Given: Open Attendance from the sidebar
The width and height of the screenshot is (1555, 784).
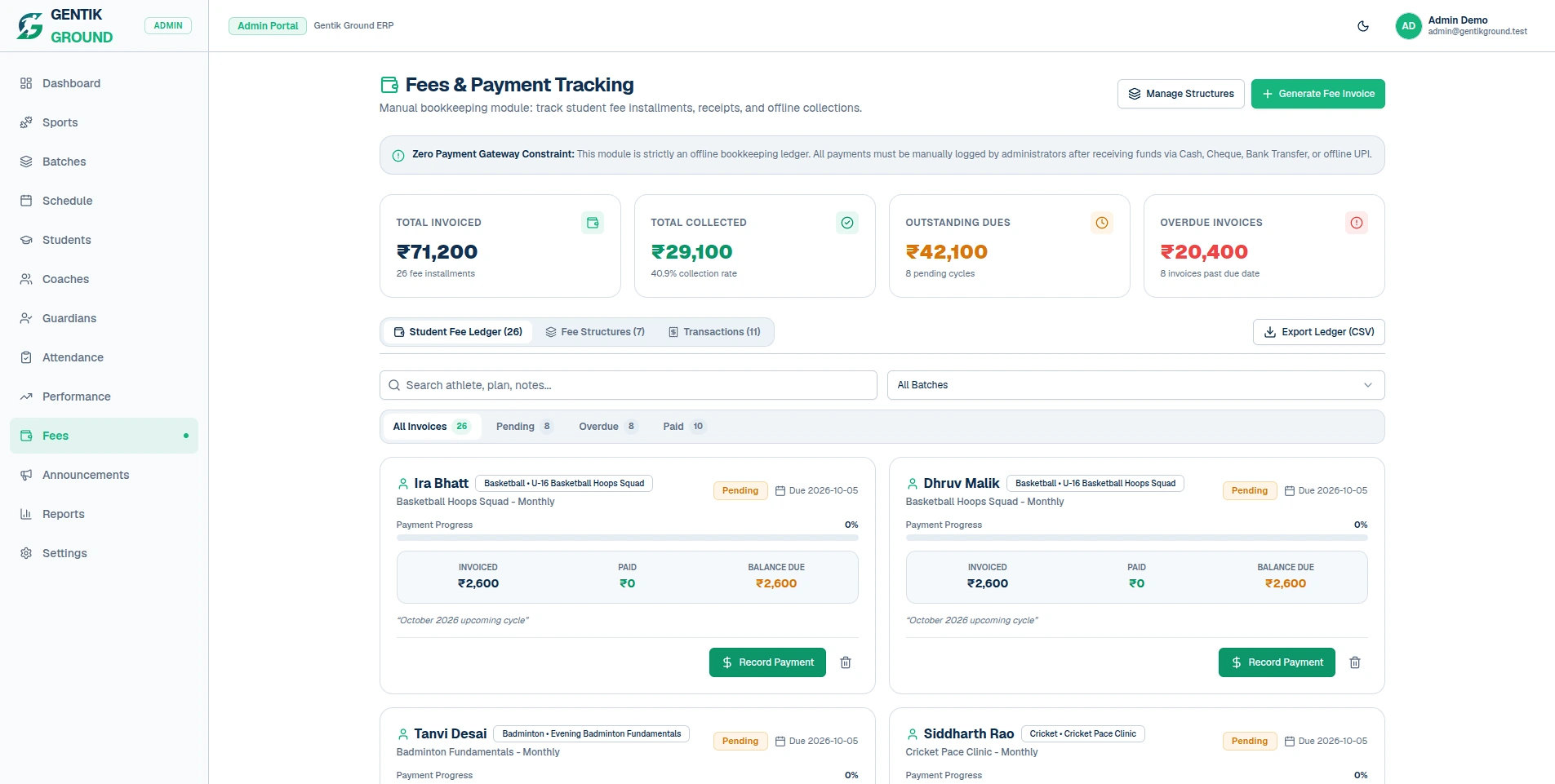Looking at the screenshot, I should (104, 357).
